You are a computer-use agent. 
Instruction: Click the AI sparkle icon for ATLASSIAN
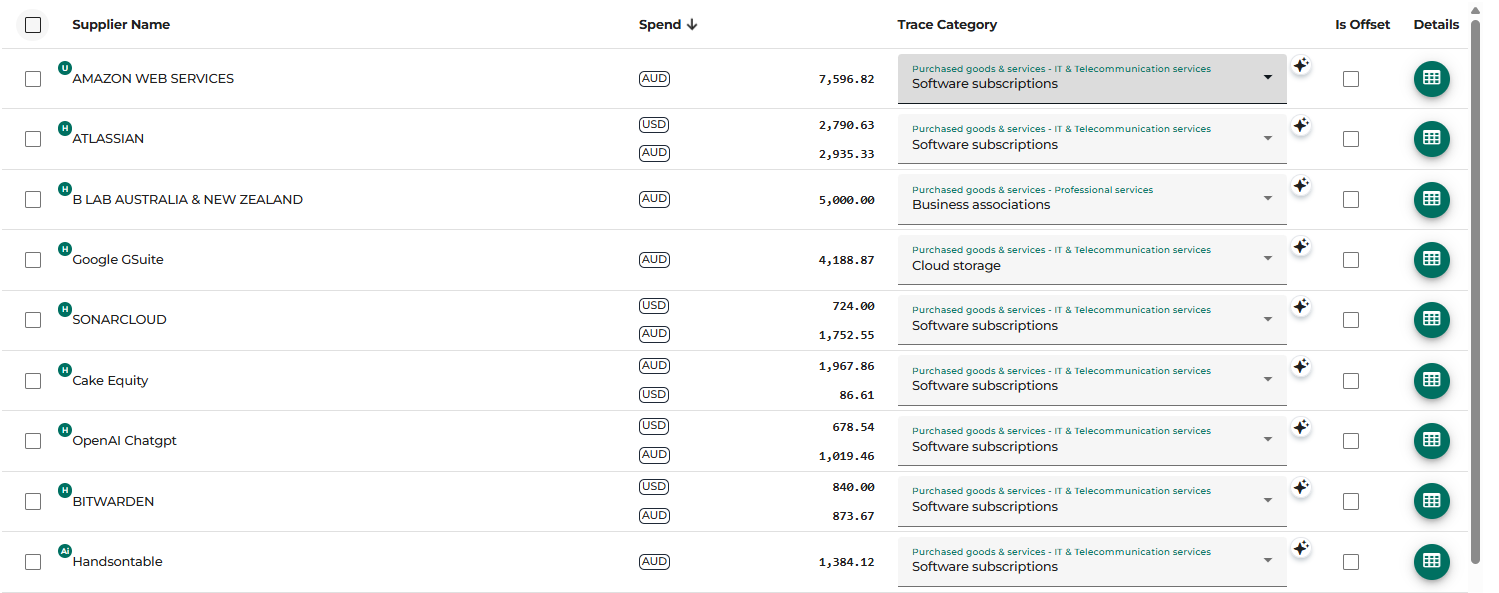pos(1300,126)
